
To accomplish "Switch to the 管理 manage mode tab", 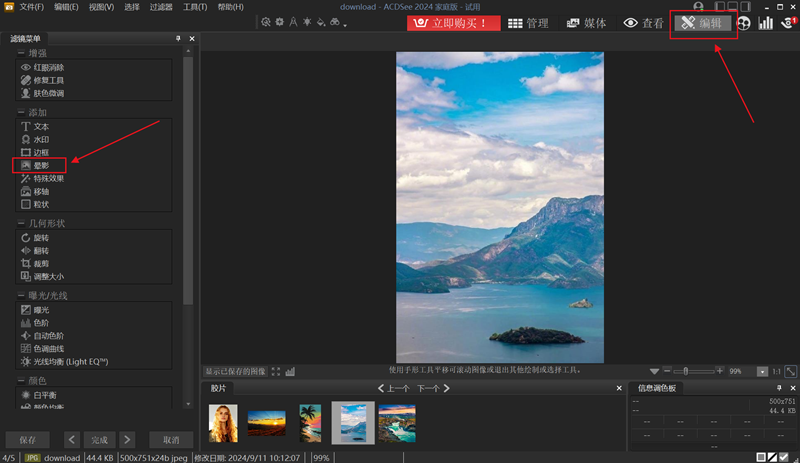I will [x=528, y=23].
